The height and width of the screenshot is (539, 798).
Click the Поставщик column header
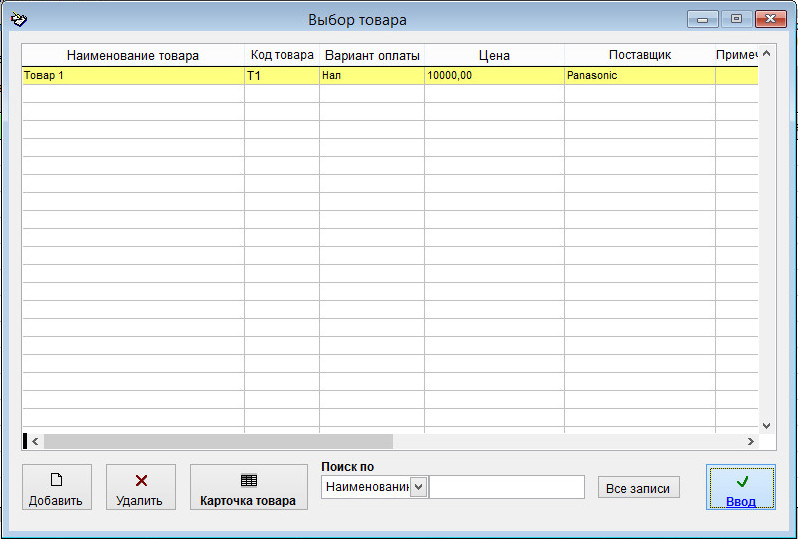[640, 55]
